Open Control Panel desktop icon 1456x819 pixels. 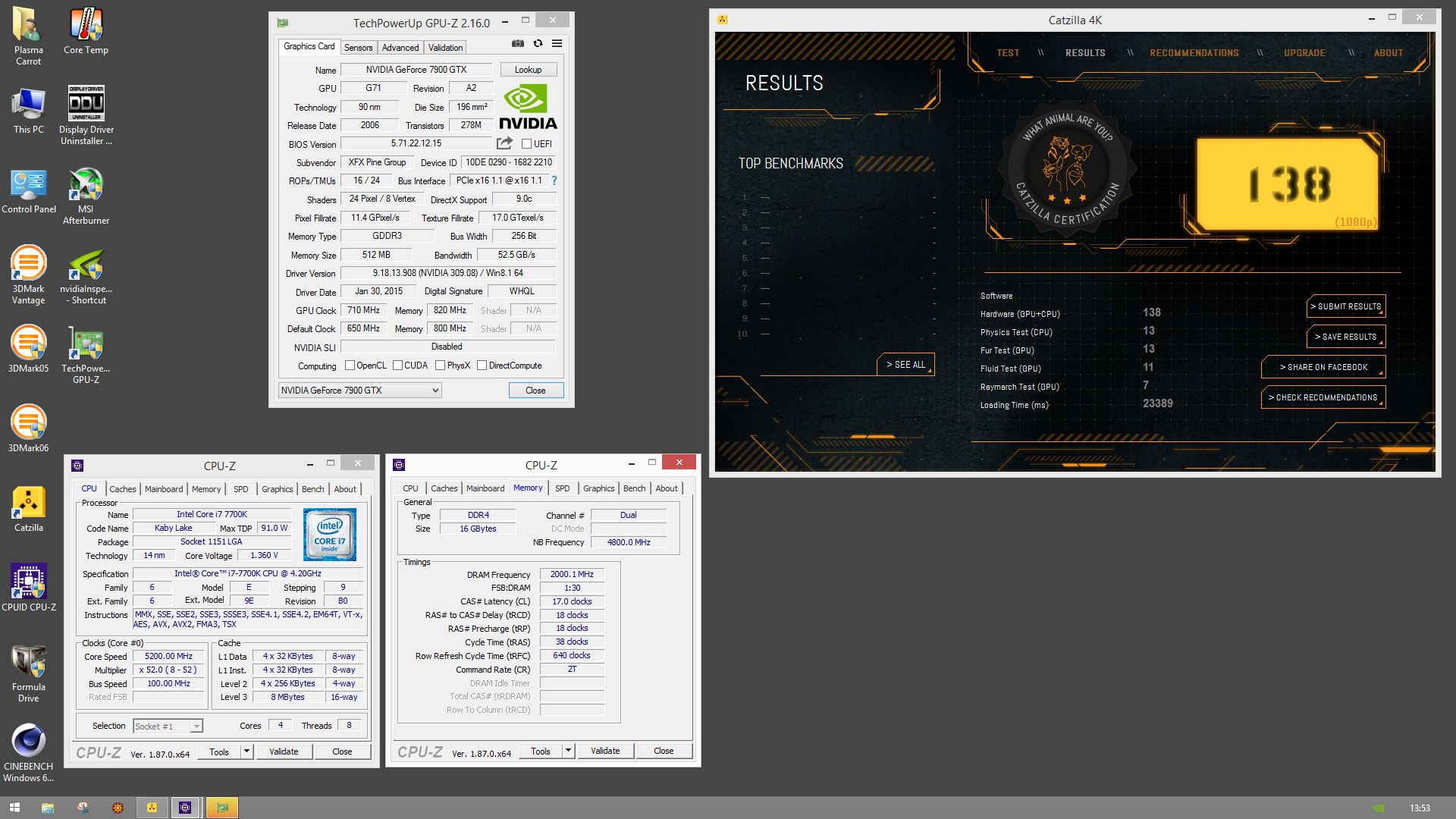click(28, 191)
